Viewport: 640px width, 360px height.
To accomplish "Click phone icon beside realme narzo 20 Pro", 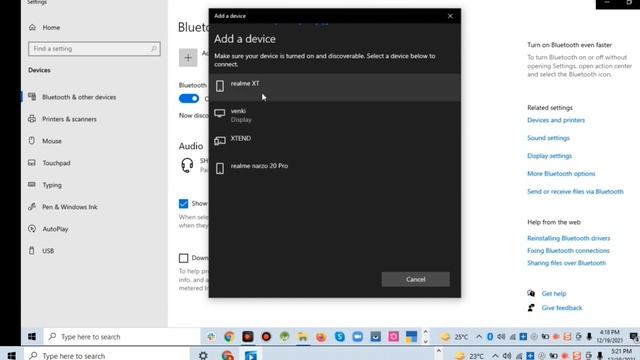I will coord(220,168).
